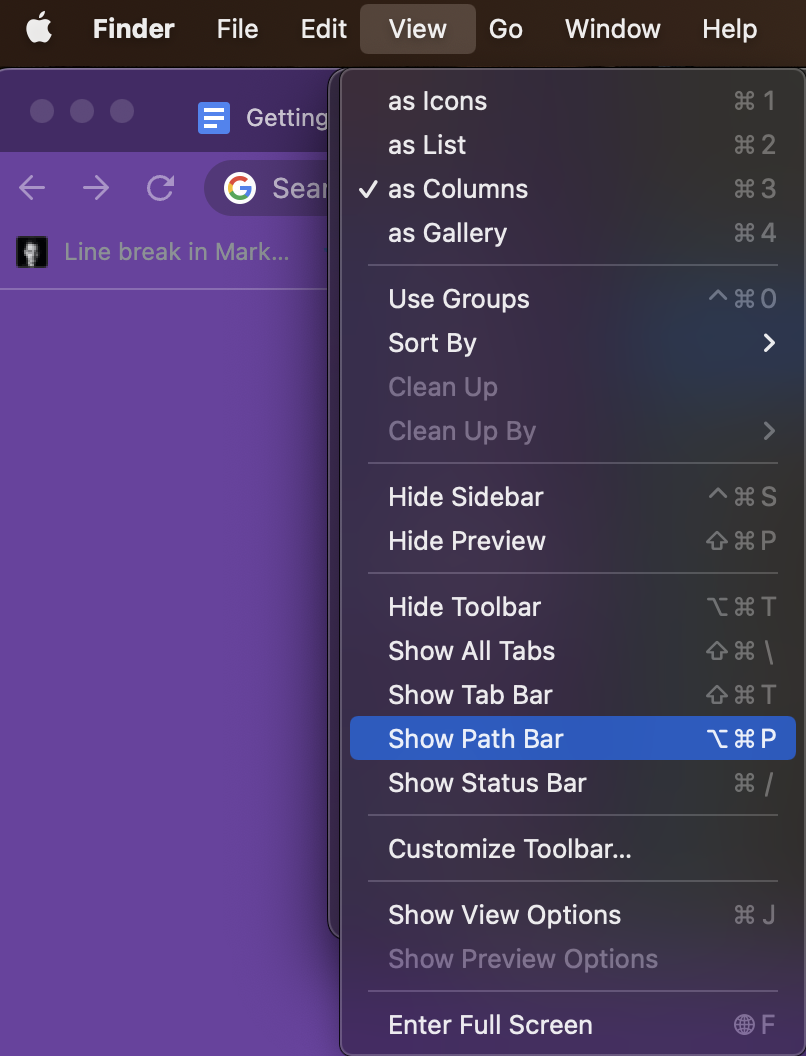Select the as Columns view option
The image size is (806, 1056).
point(458,189)
